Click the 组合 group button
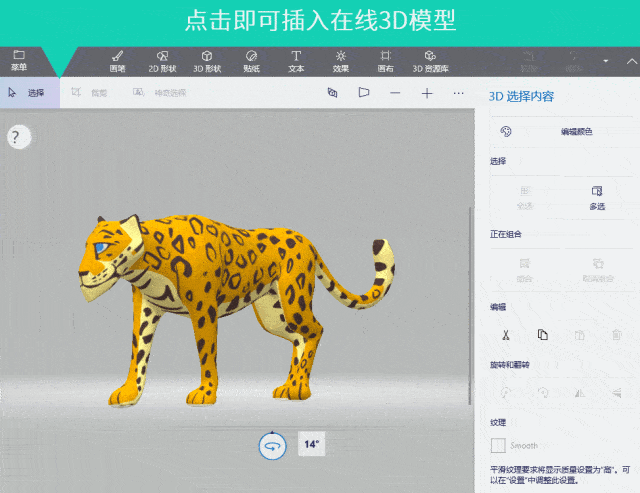The width and height of the screenshot is (640, 493). tap(525, 270)
